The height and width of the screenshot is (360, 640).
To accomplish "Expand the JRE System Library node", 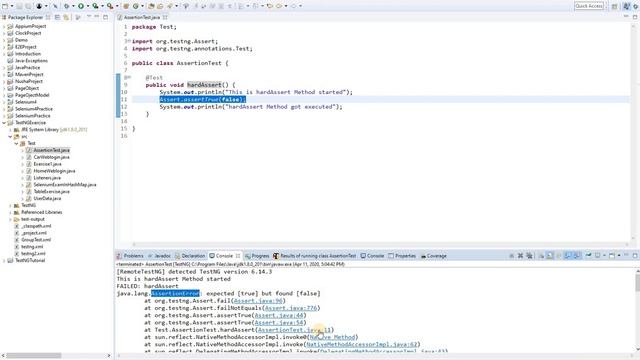I will coord(10,129).
